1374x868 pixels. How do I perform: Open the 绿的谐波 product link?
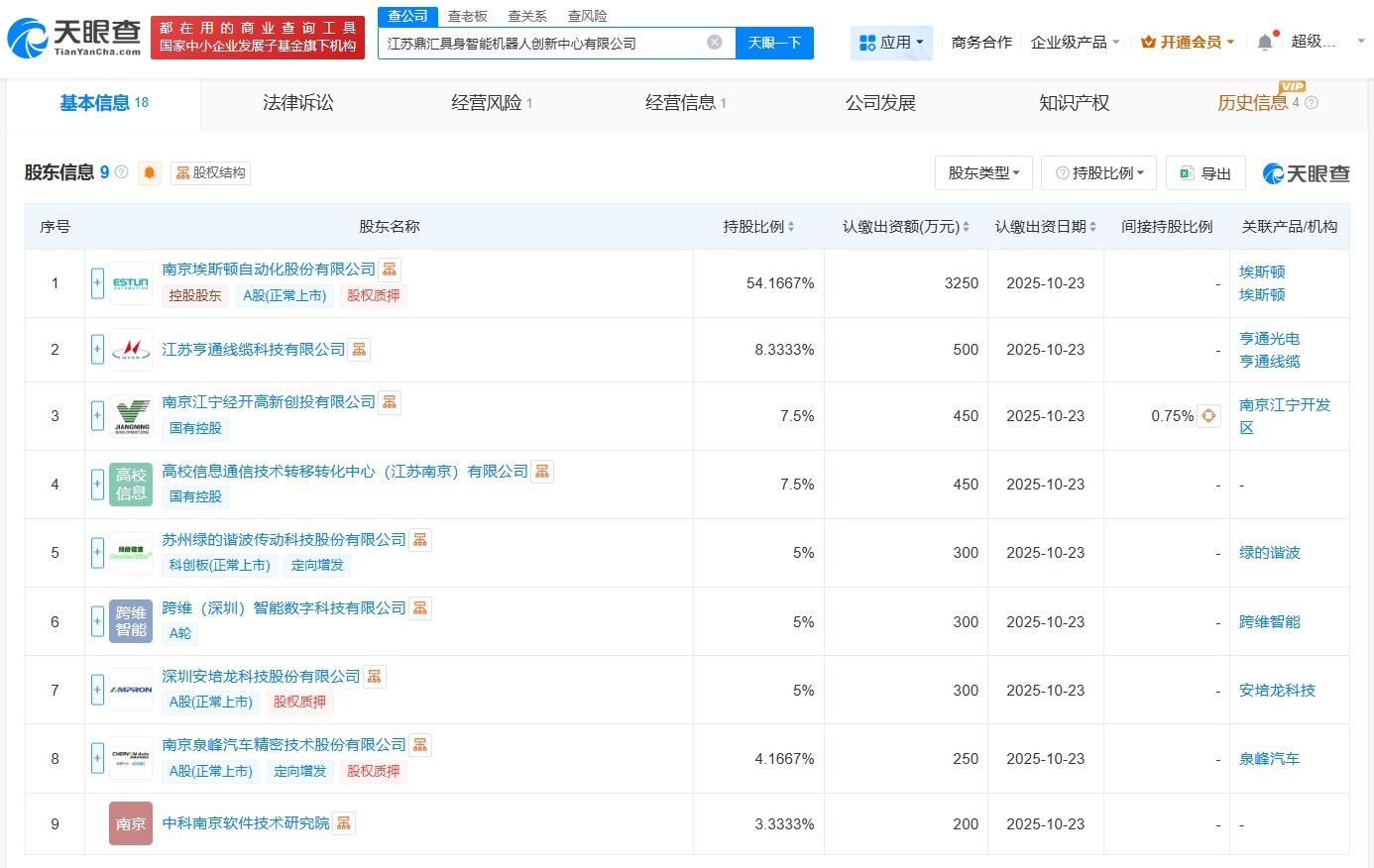click(x=1269, y=552)
